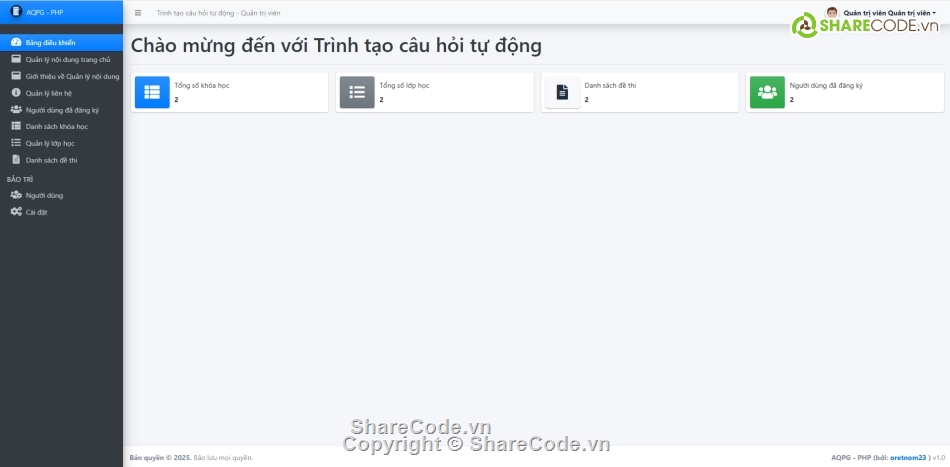950x467 pixels.
Task: Click the Tổng số lớp học label
Action: [404, 85]
